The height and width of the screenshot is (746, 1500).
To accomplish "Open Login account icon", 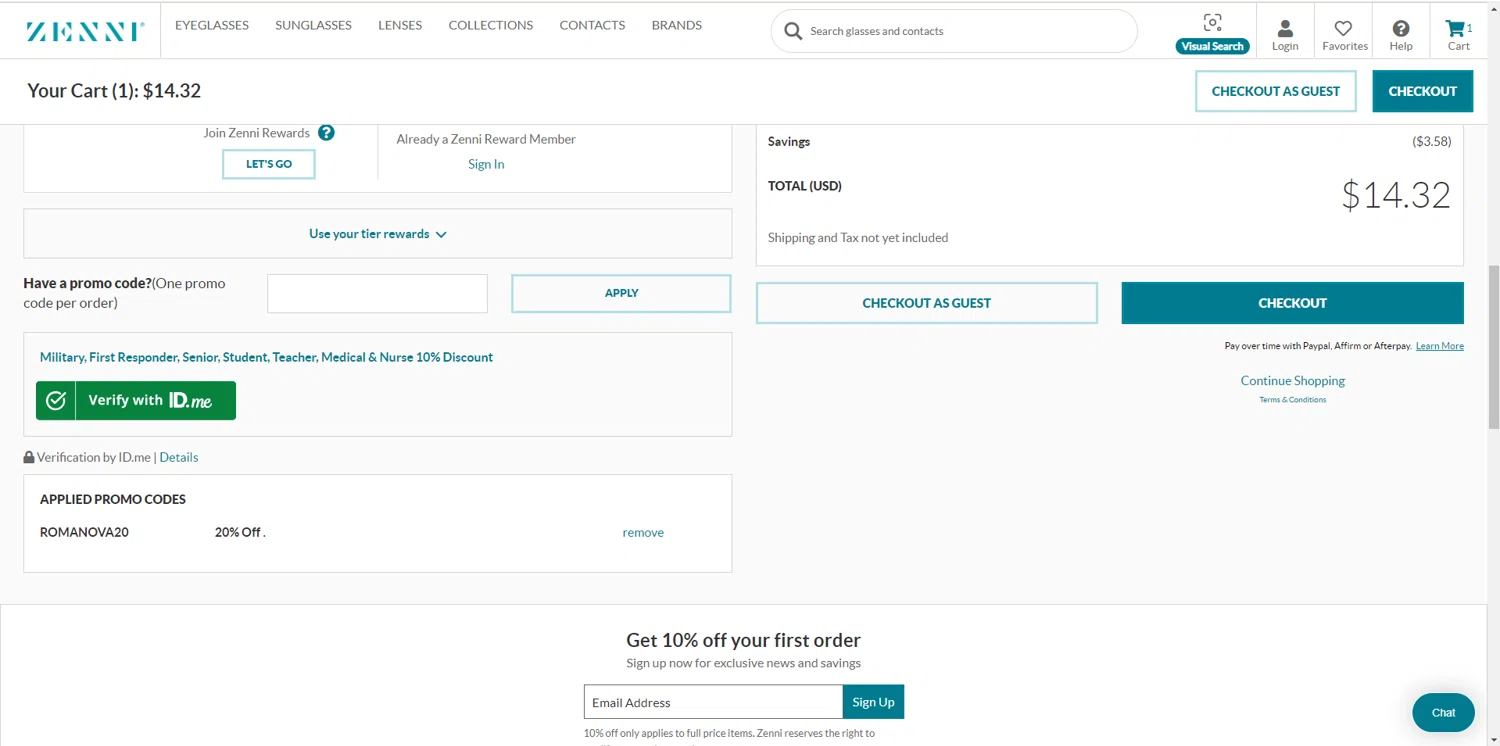I will click(x=1285, y=29).
